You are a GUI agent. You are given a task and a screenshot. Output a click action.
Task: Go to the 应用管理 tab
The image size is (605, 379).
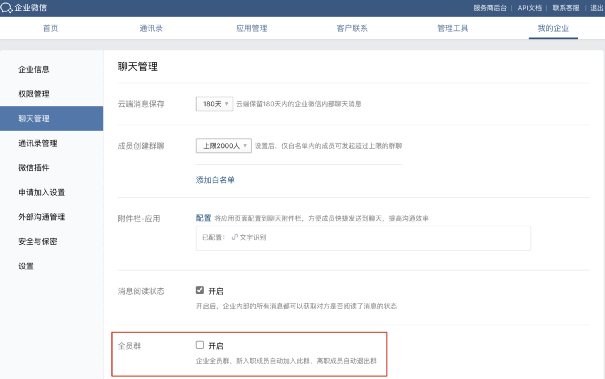252,28
